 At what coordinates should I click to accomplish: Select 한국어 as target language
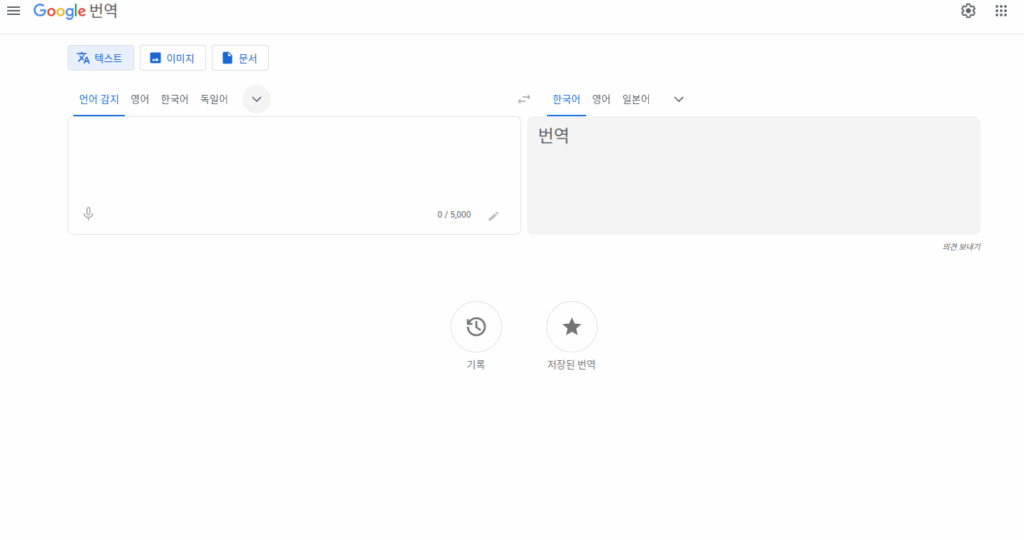click(566, 99)
